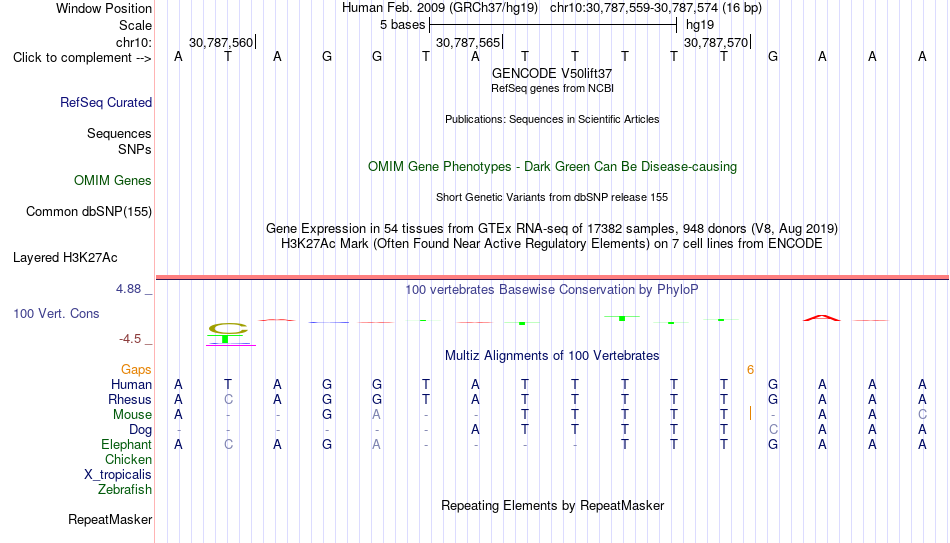Click the H3K27Ac Mark ENCODE track title

(x=552, y=244)
